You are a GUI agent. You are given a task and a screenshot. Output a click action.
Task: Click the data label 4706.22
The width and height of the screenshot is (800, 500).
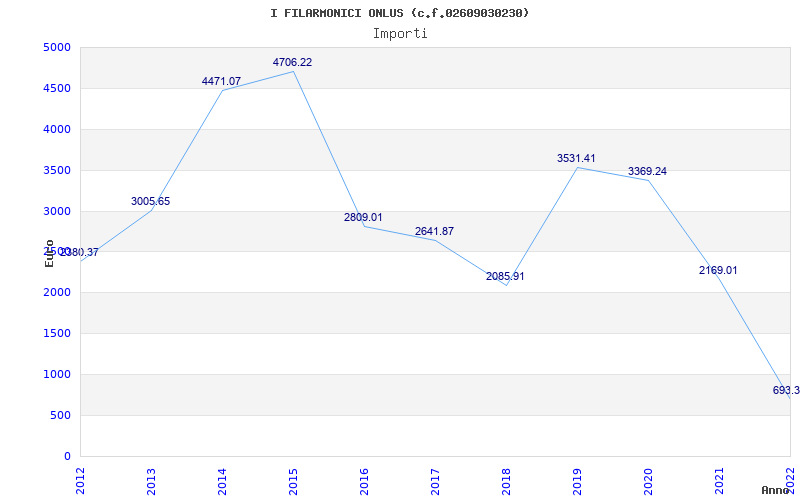tap(292, 62)
